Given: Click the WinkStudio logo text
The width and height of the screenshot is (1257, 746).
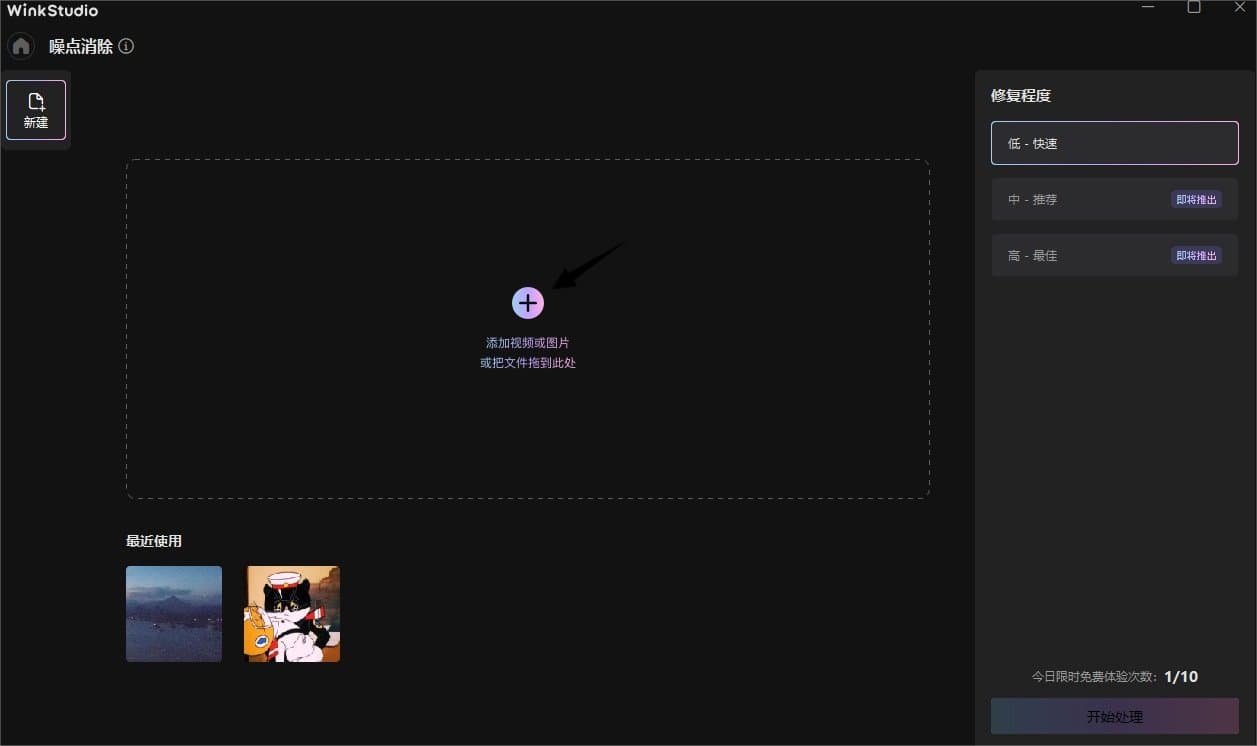Looking at the screenshot, I should (52, 11).
